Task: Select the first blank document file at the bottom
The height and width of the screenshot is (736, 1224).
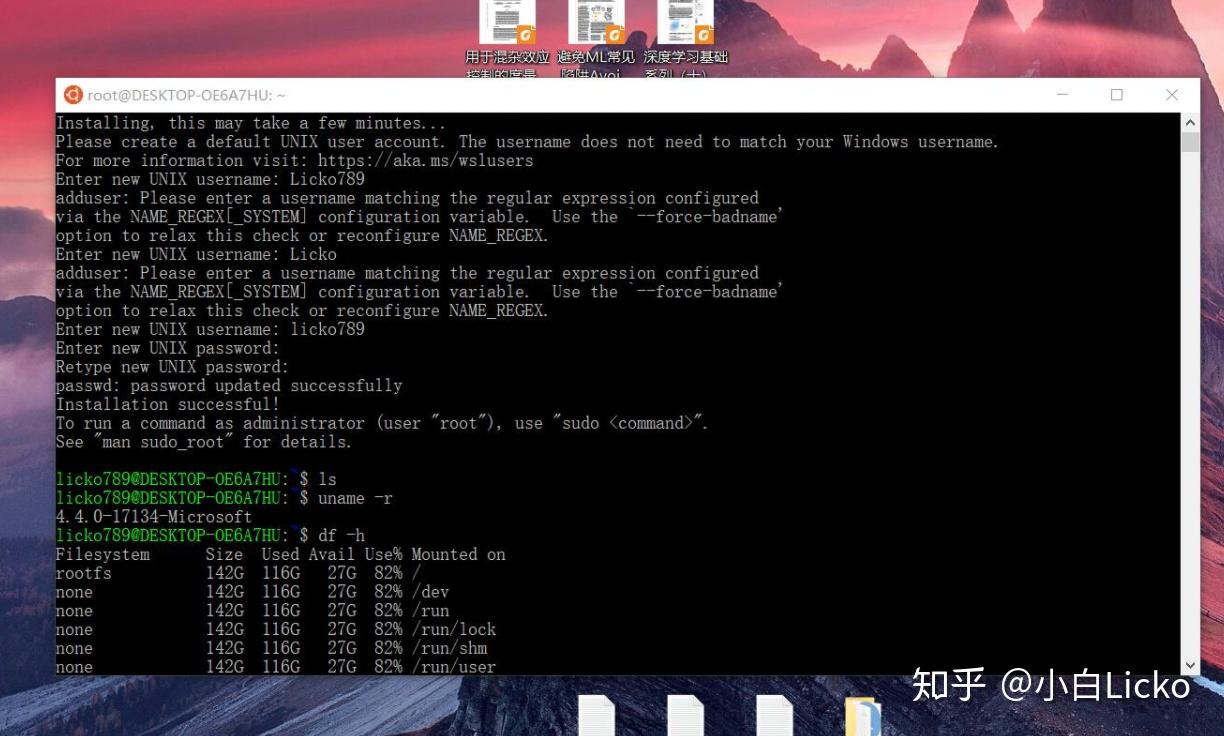Action: (597, 716)
